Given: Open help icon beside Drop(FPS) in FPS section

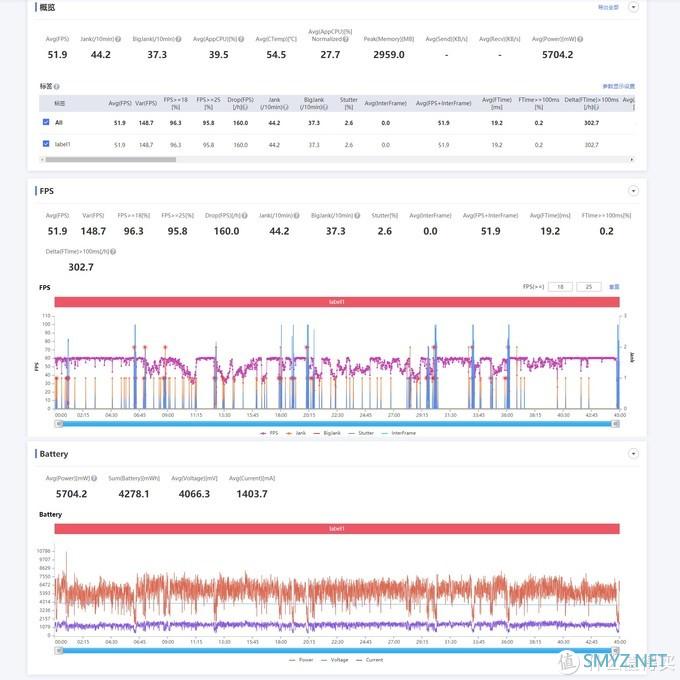Looking at the screenshot, I should click(245, 216).
